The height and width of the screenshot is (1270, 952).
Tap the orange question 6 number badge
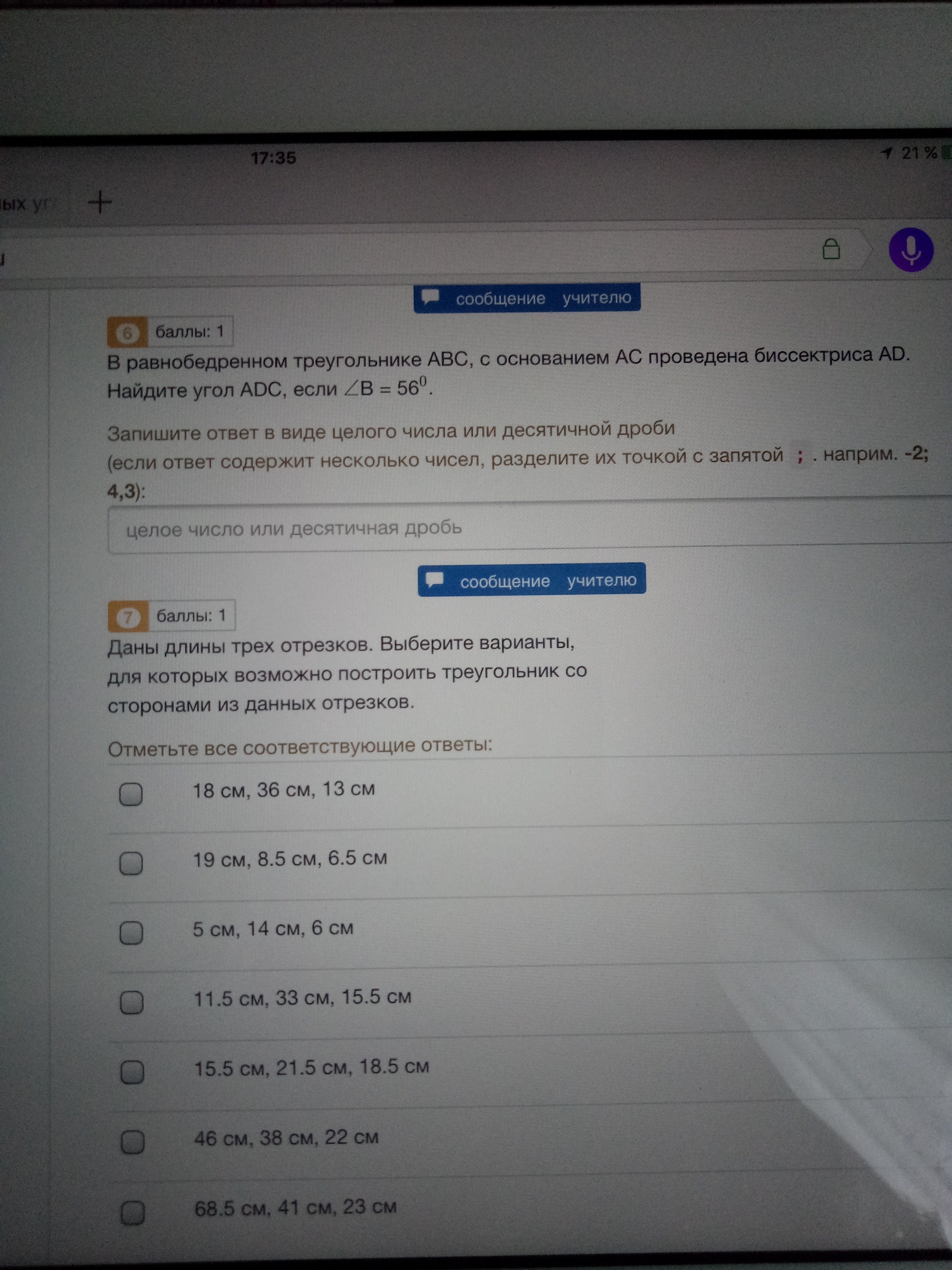tap(128, 332)
